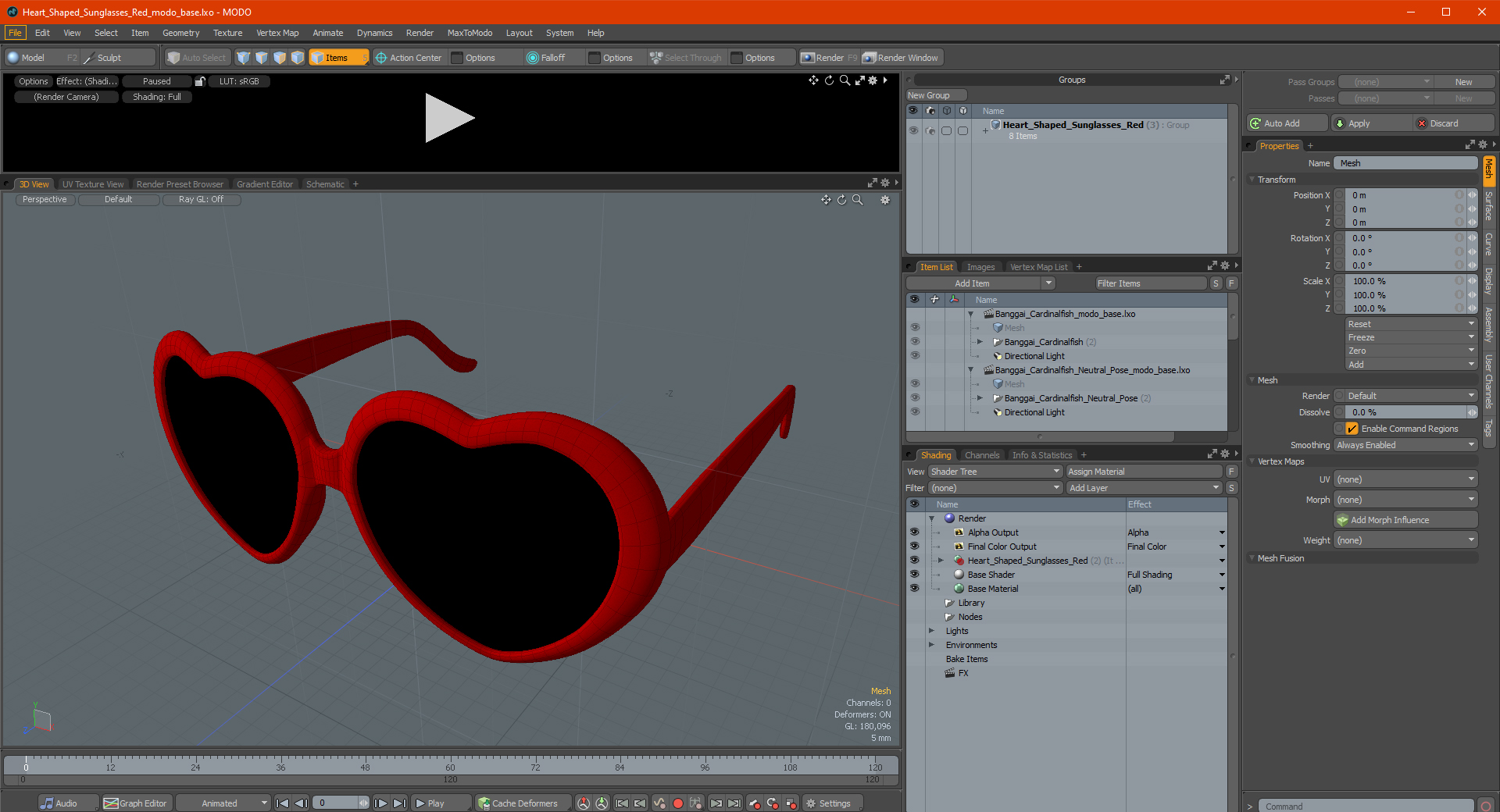
Task: Open the MaxToModo menu
Action: click(470, 33)
